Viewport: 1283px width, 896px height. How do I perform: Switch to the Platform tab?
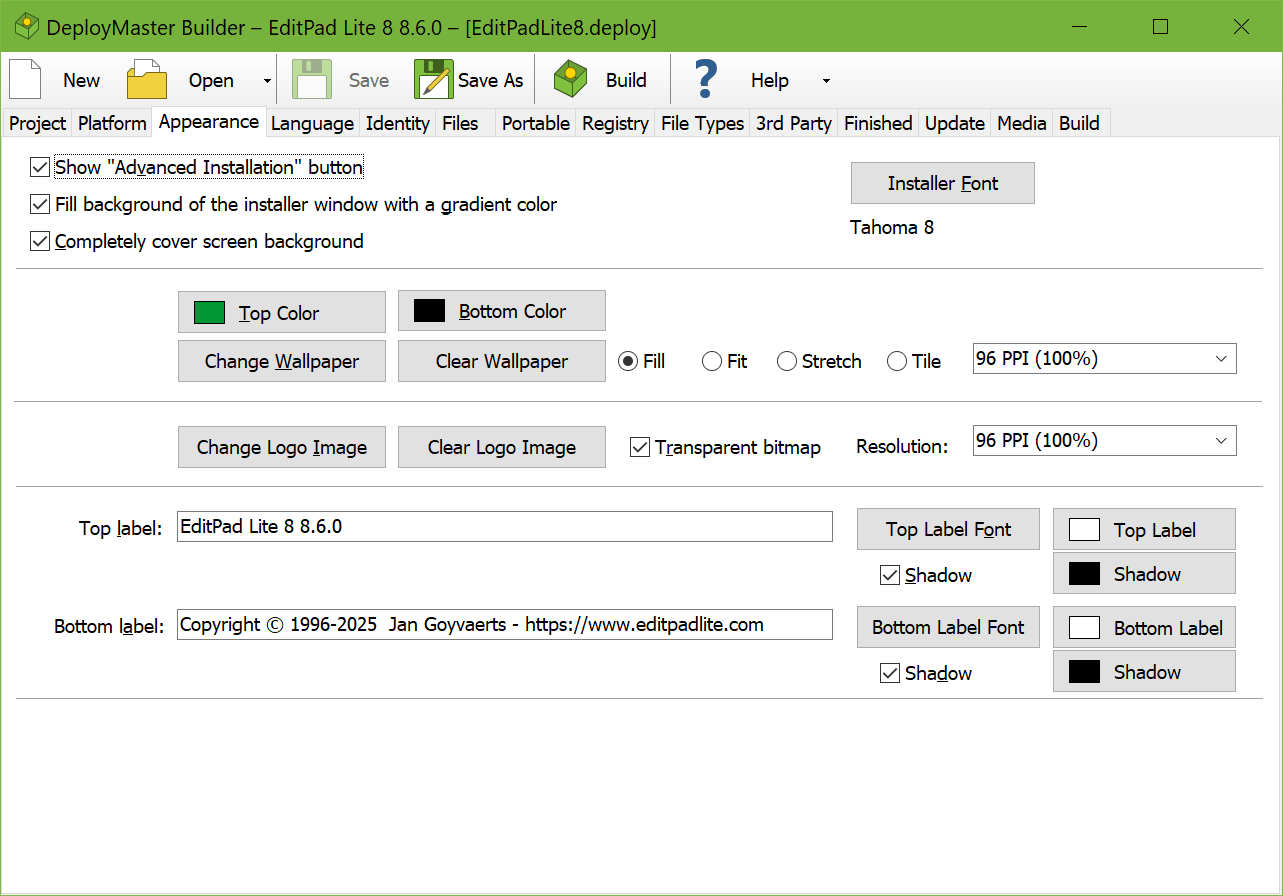112,123
